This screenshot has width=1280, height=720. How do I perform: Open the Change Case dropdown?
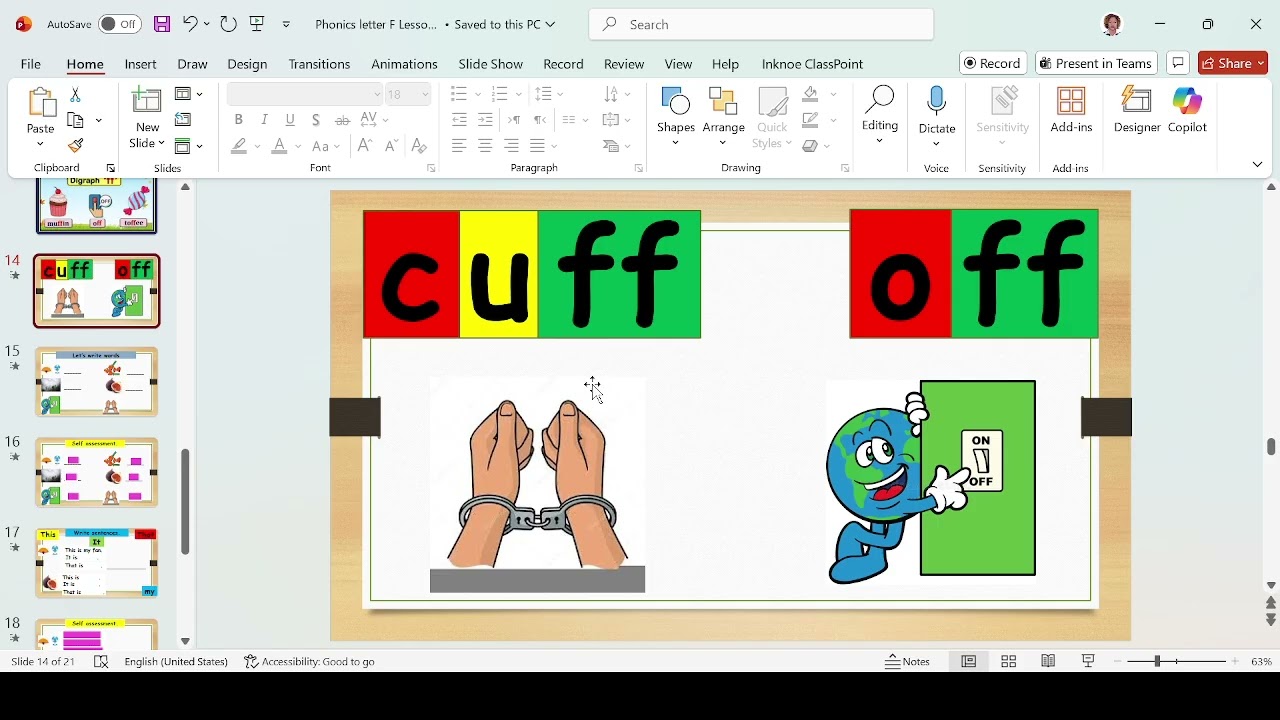tap(326, 146)
